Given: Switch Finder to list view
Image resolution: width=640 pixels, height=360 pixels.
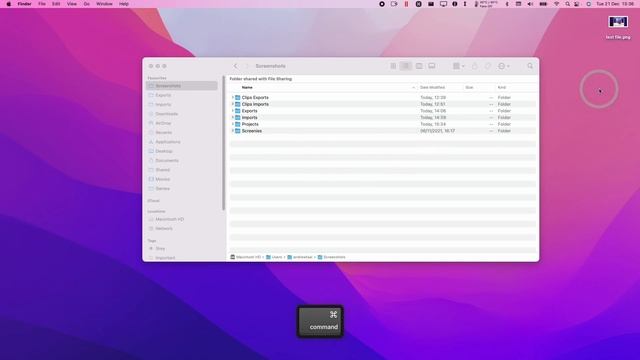Looking at the screenshot, I should [406, 66].
